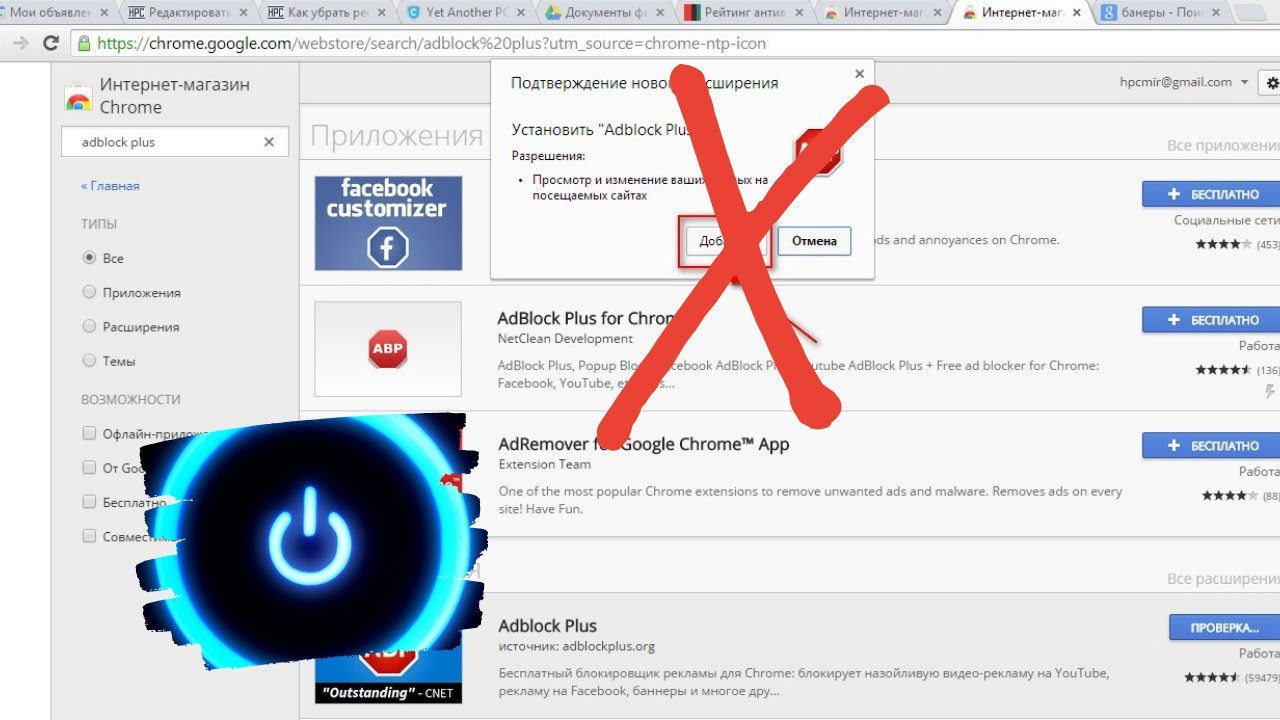Click the 'NetClean Development' developer name
This screenshot has height=720, width=1280.
point(565,338)
